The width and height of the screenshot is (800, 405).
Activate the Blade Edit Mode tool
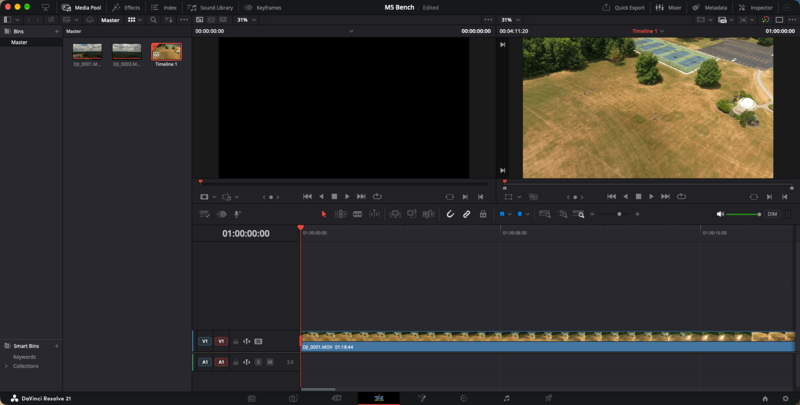(x=358, y=214)
